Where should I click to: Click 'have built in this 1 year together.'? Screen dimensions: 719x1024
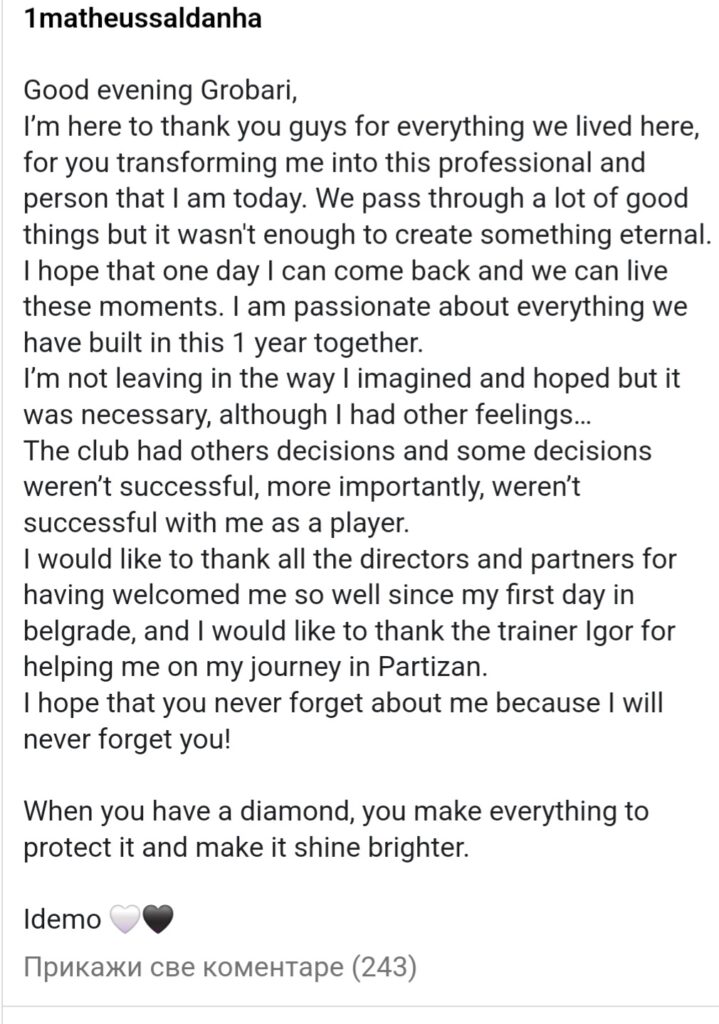coord(223,343)
